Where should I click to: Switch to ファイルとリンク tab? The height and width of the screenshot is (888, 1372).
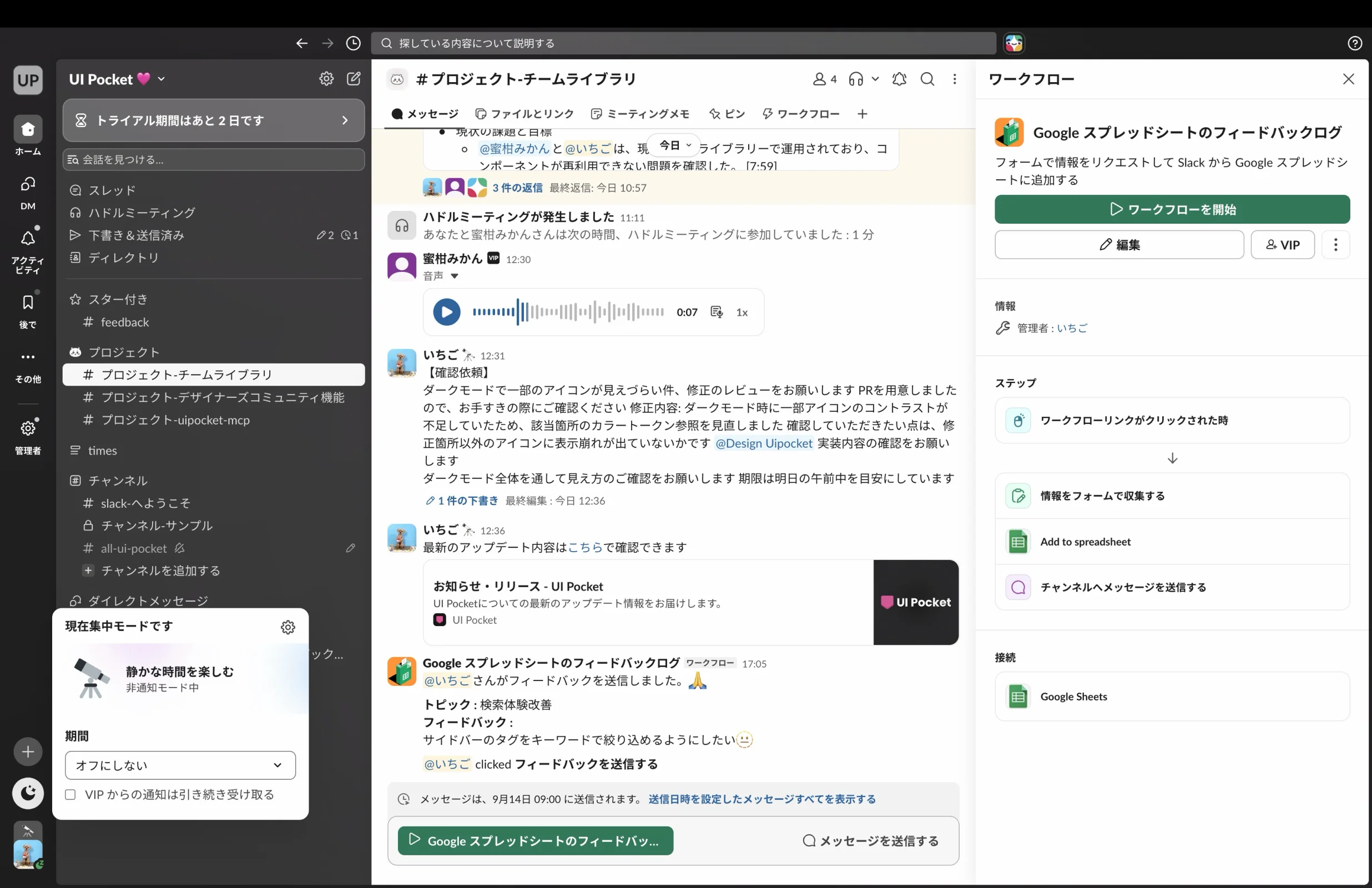[524, 114]
